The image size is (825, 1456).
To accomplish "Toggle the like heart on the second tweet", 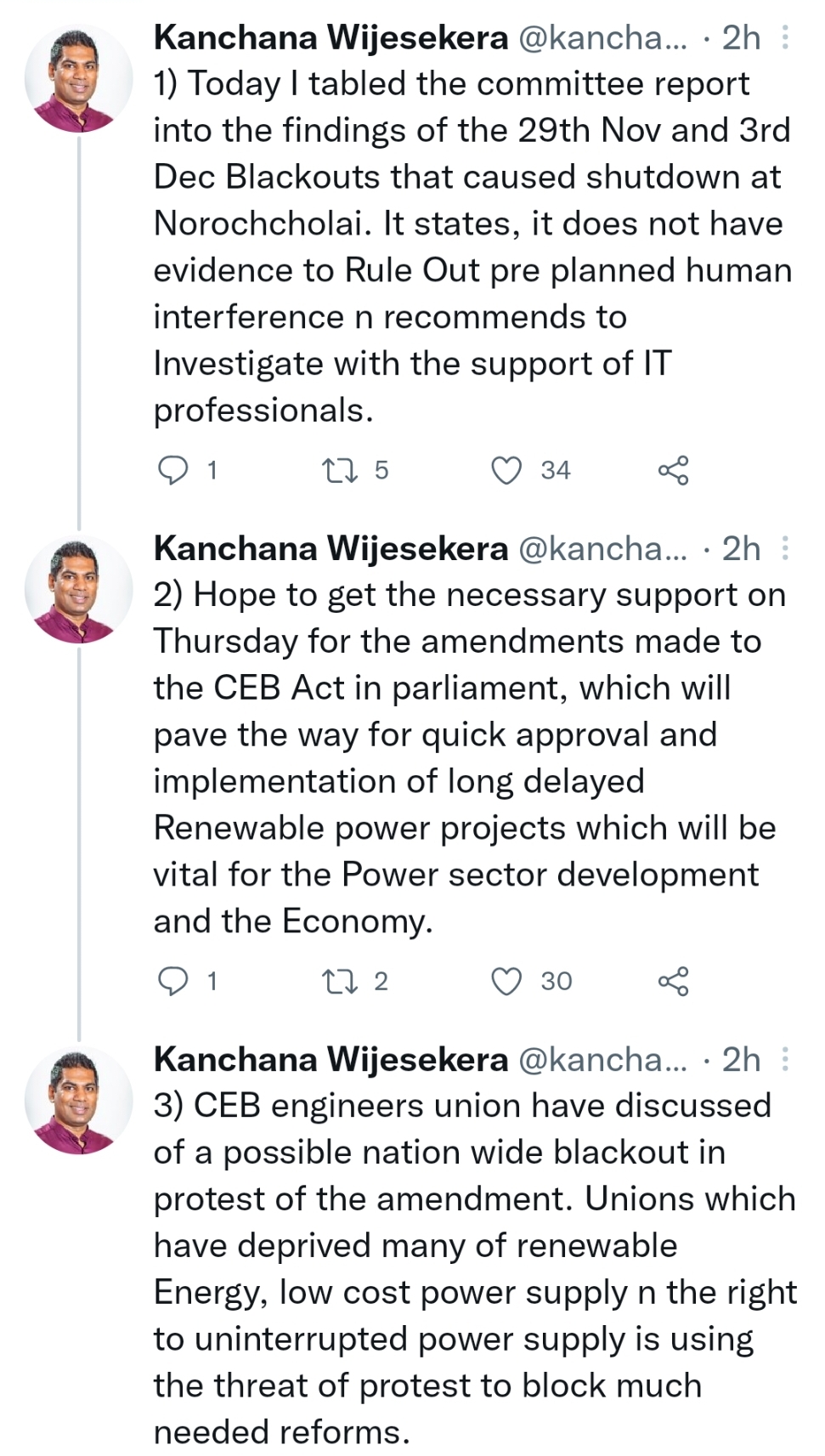I will [507, 980].
